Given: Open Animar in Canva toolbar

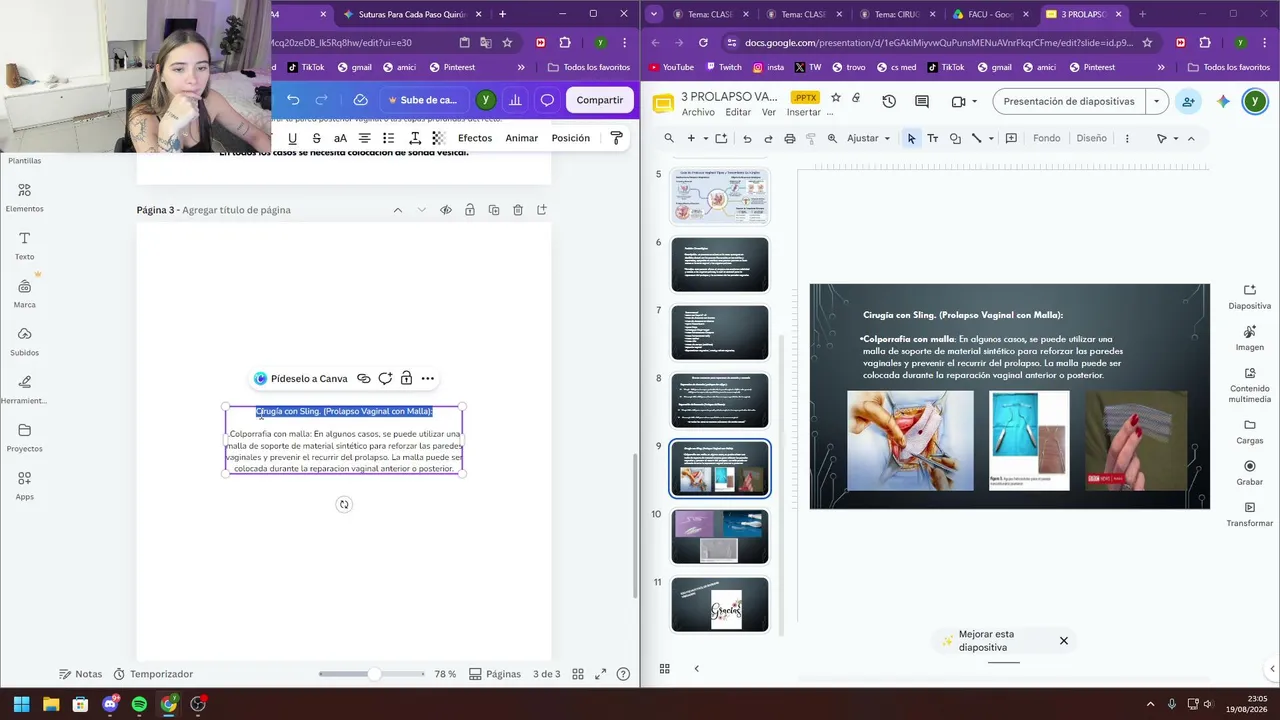Looking at the screenshot, I should coord(522,138).
